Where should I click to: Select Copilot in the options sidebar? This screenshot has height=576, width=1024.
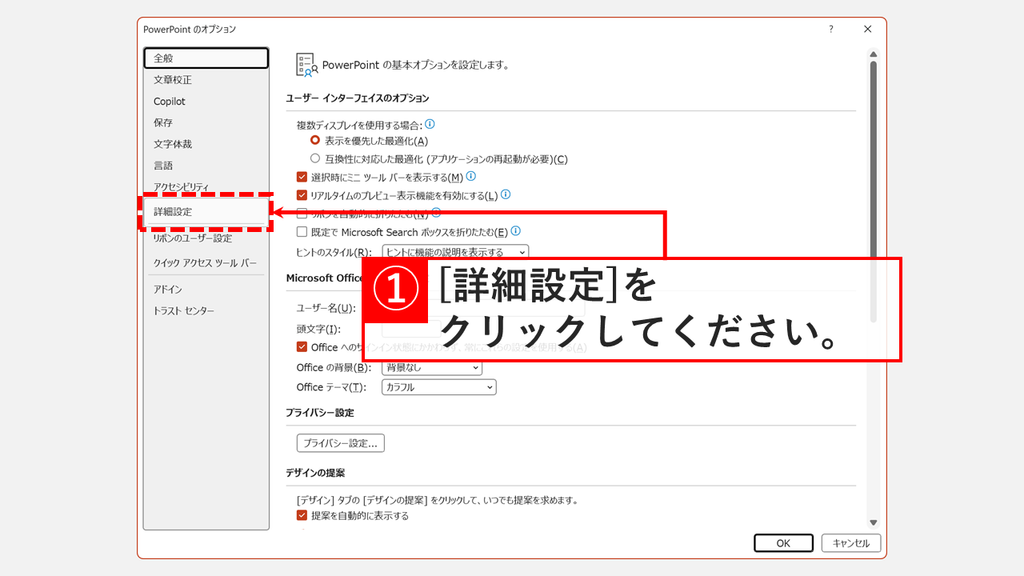(206, 101)
